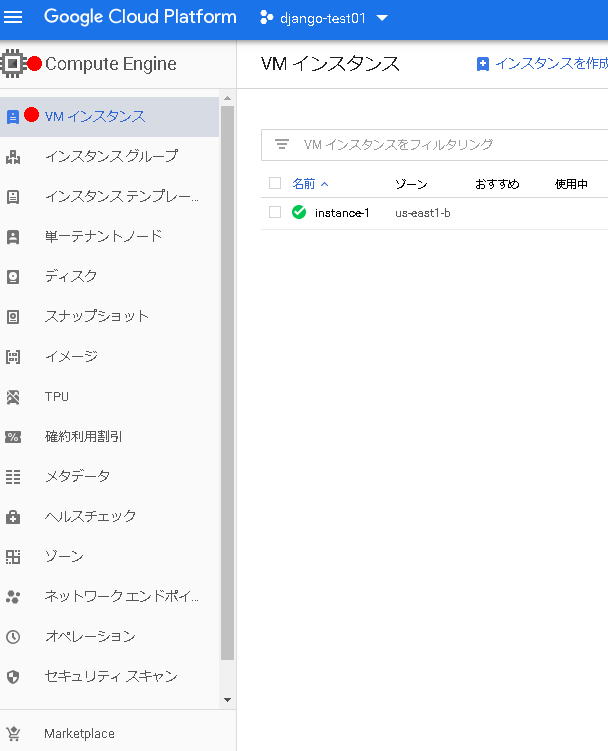Screen dimensions: 608x751
Task: Open the hamburger navigation menu
Action: pos(13,18)
